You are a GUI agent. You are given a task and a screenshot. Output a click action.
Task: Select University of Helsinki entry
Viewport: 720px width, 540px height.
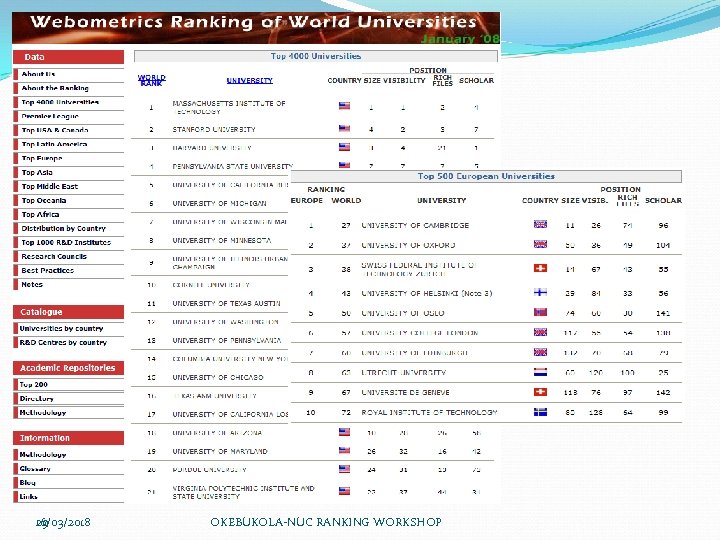427,293
